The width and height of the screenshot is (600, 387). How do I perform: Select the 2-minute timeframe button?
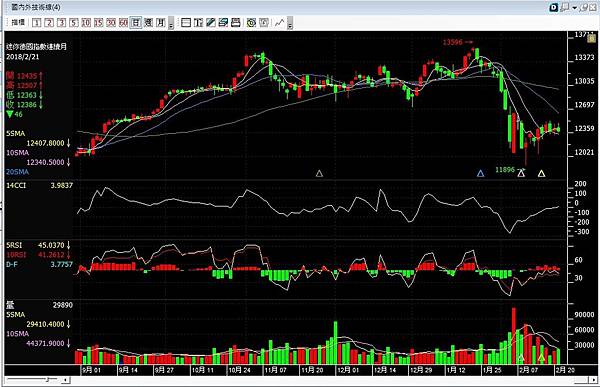[x=49, y=23]
